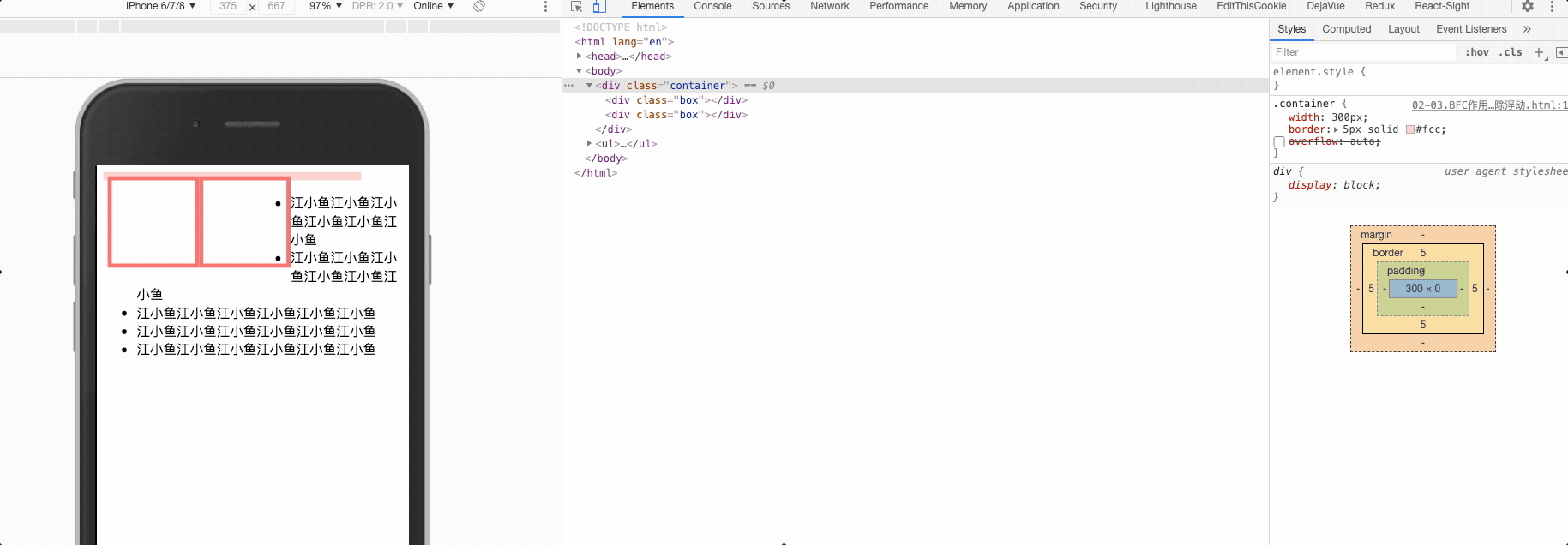The height and width of the screenshot is (545, 1568).
Task: Switch to the Console tab
Action: [712, 6]
